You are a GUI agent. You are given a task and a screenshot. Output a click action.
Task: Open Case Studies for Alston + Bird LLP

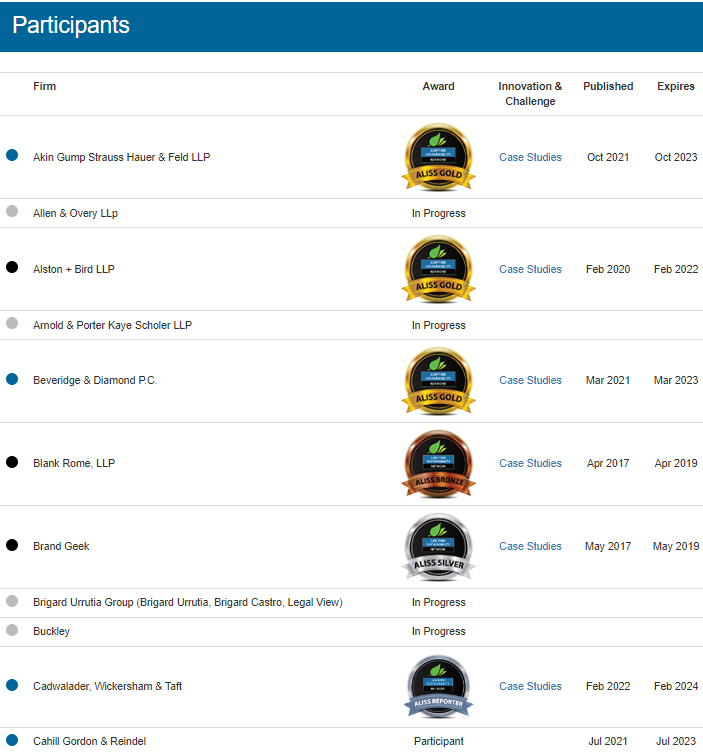[530, 269]
